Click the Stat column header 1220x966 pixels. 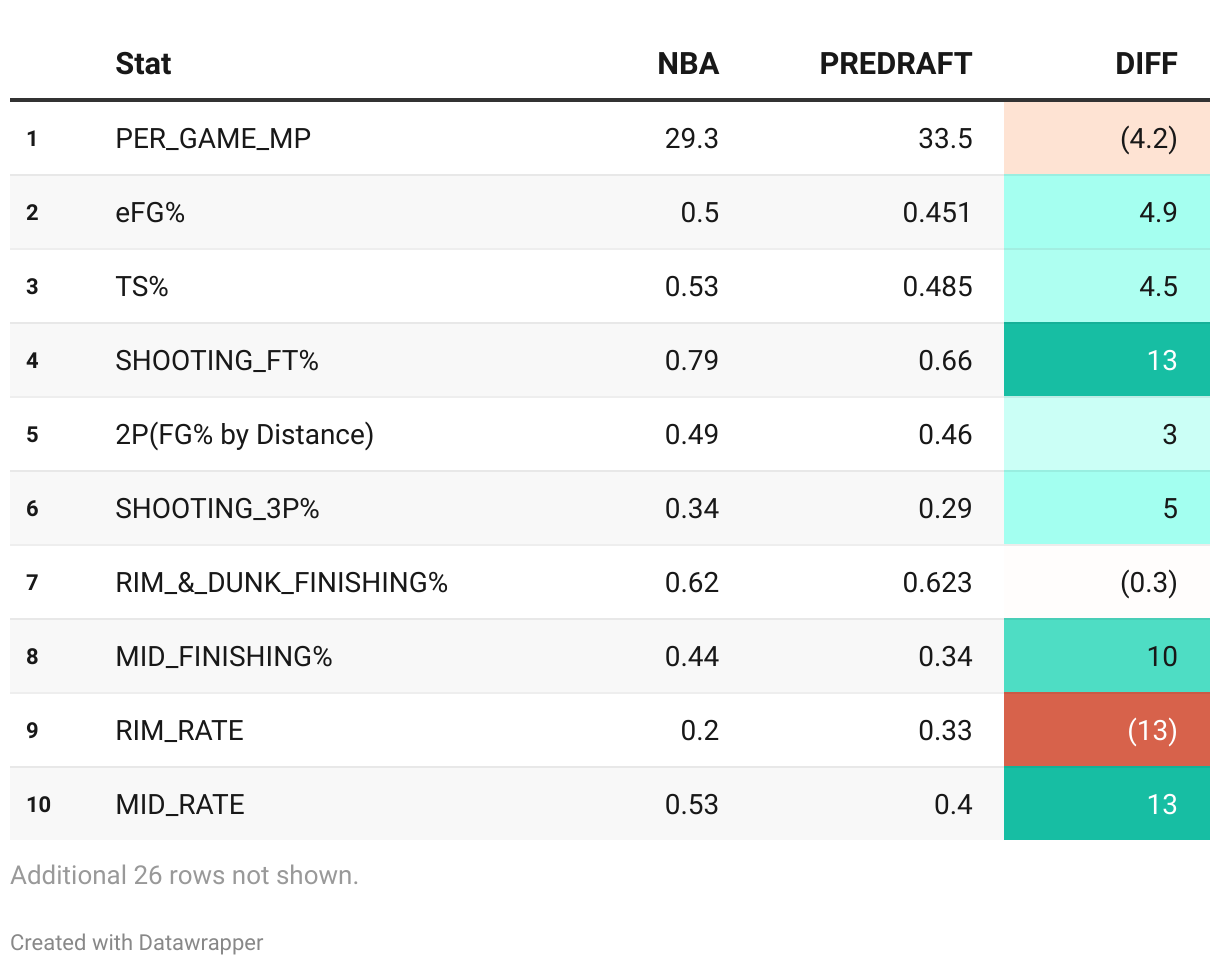pos(143,64)
